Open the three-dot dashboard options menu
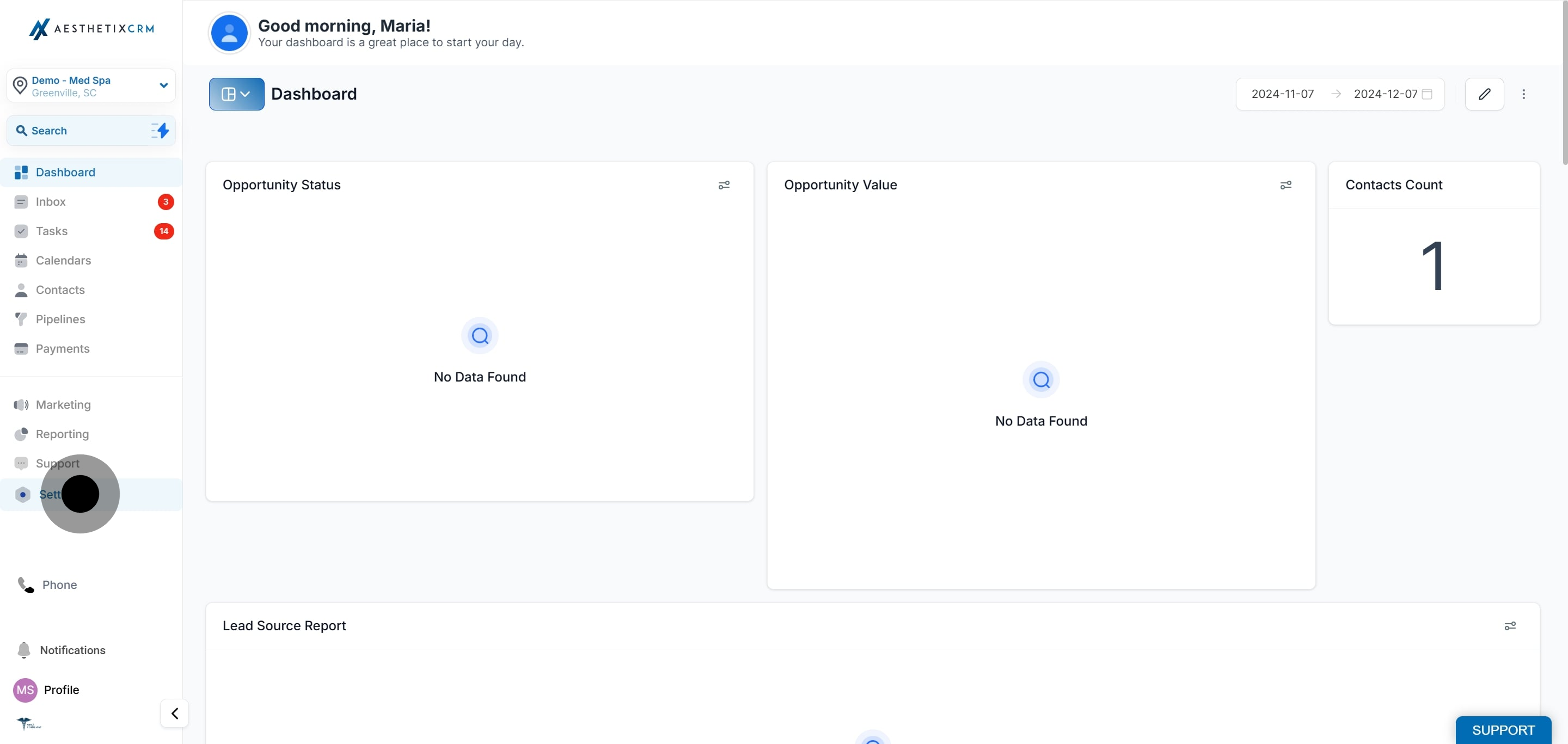 (x=1523, y=94)
